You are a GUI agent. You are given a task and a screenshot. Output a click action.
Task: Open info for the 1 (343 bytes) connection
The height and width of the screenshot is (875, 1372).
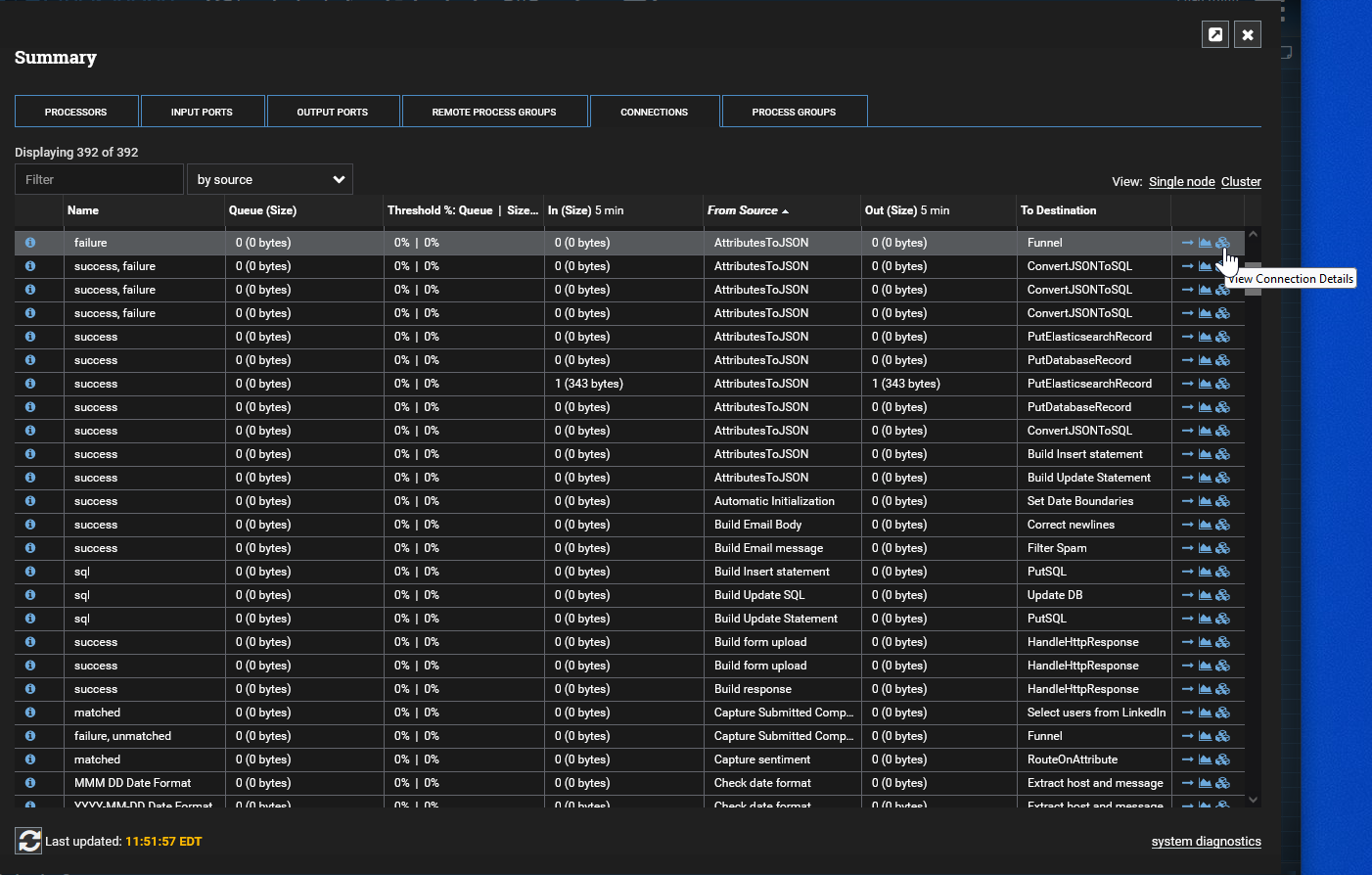[30, 384]
